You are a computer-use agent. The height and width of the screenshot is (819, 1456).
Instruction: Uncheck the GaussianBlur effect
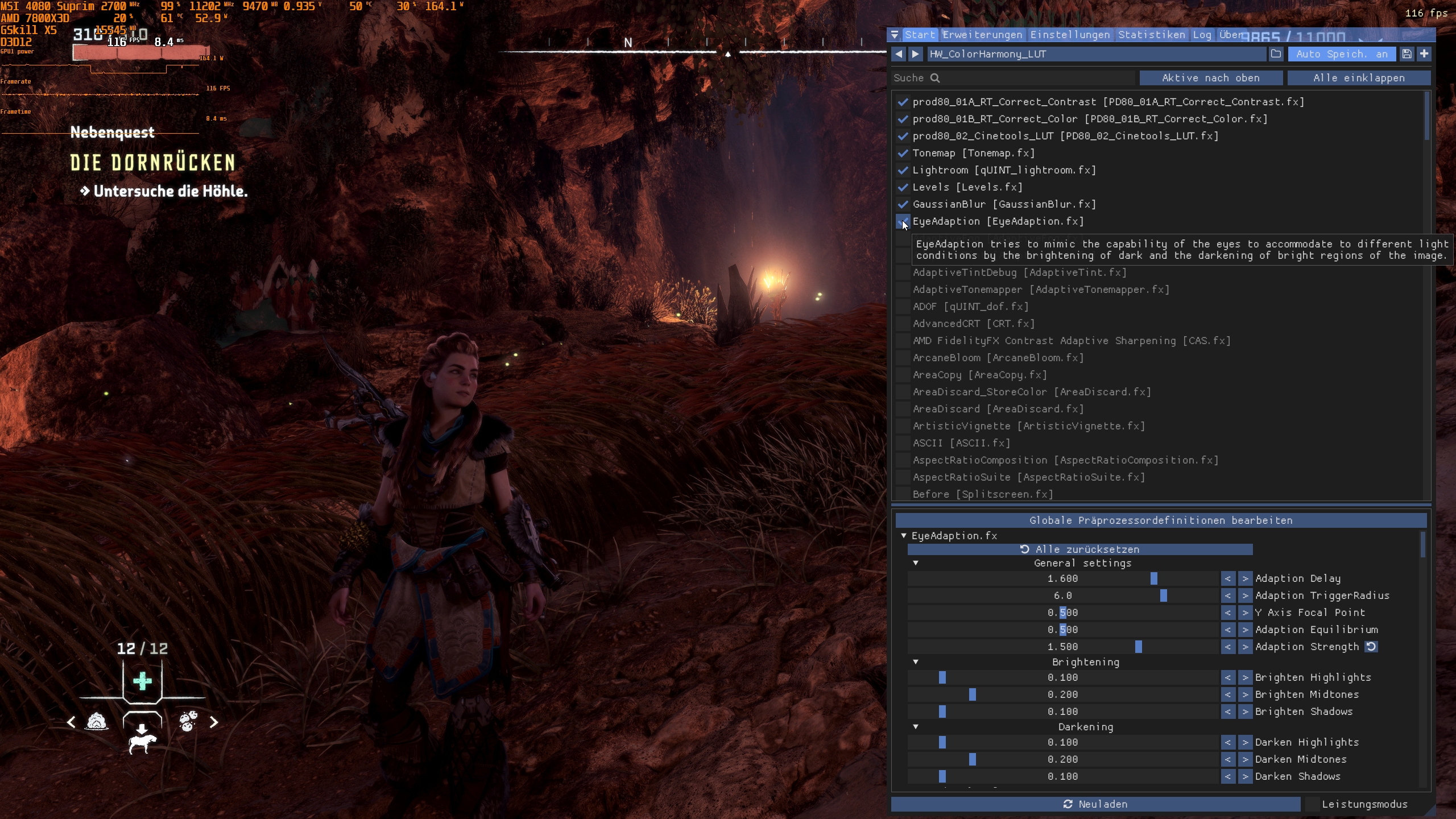[903, 204]
